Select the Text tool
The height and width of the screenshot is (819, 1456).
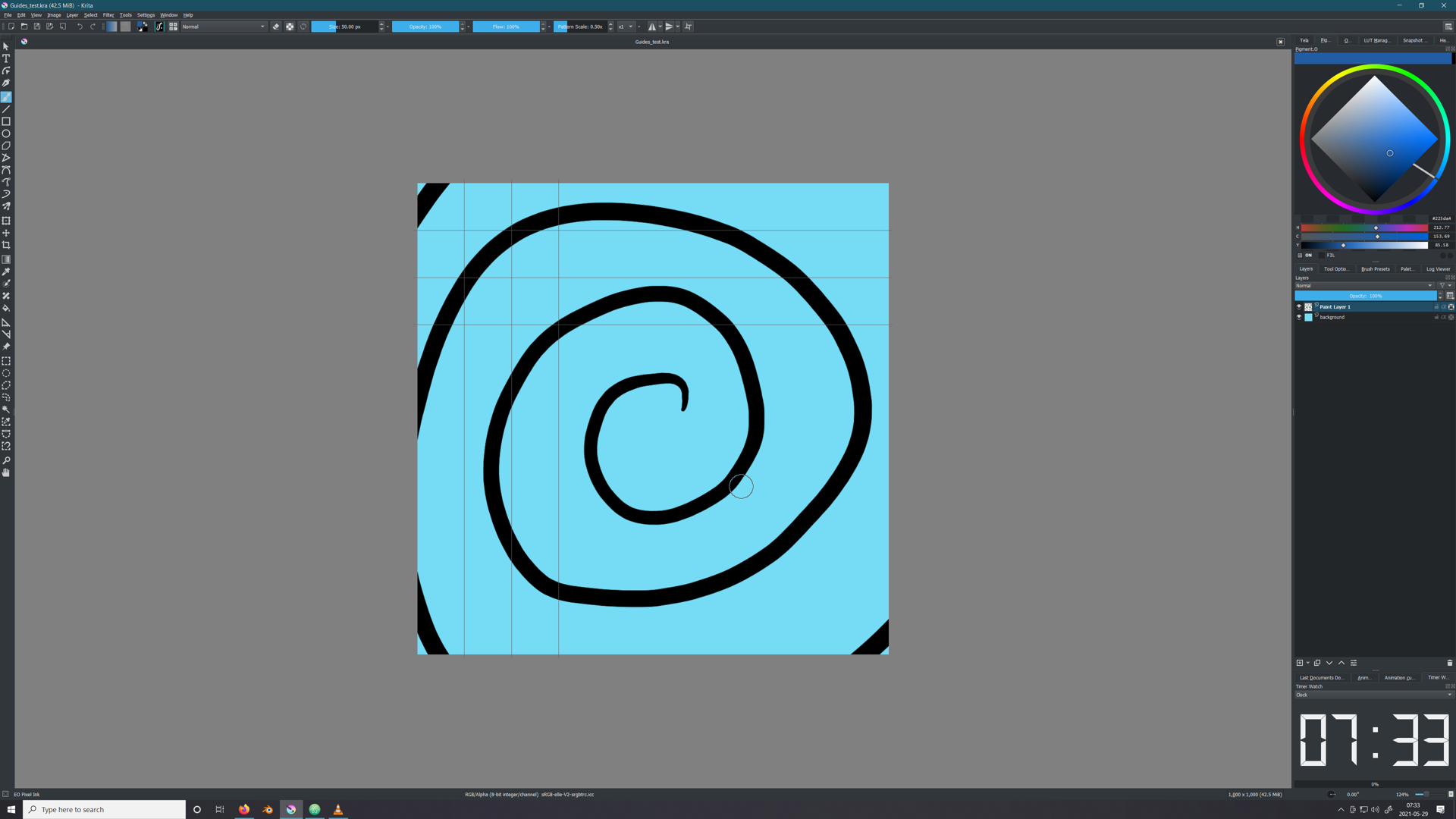point(6,58)
